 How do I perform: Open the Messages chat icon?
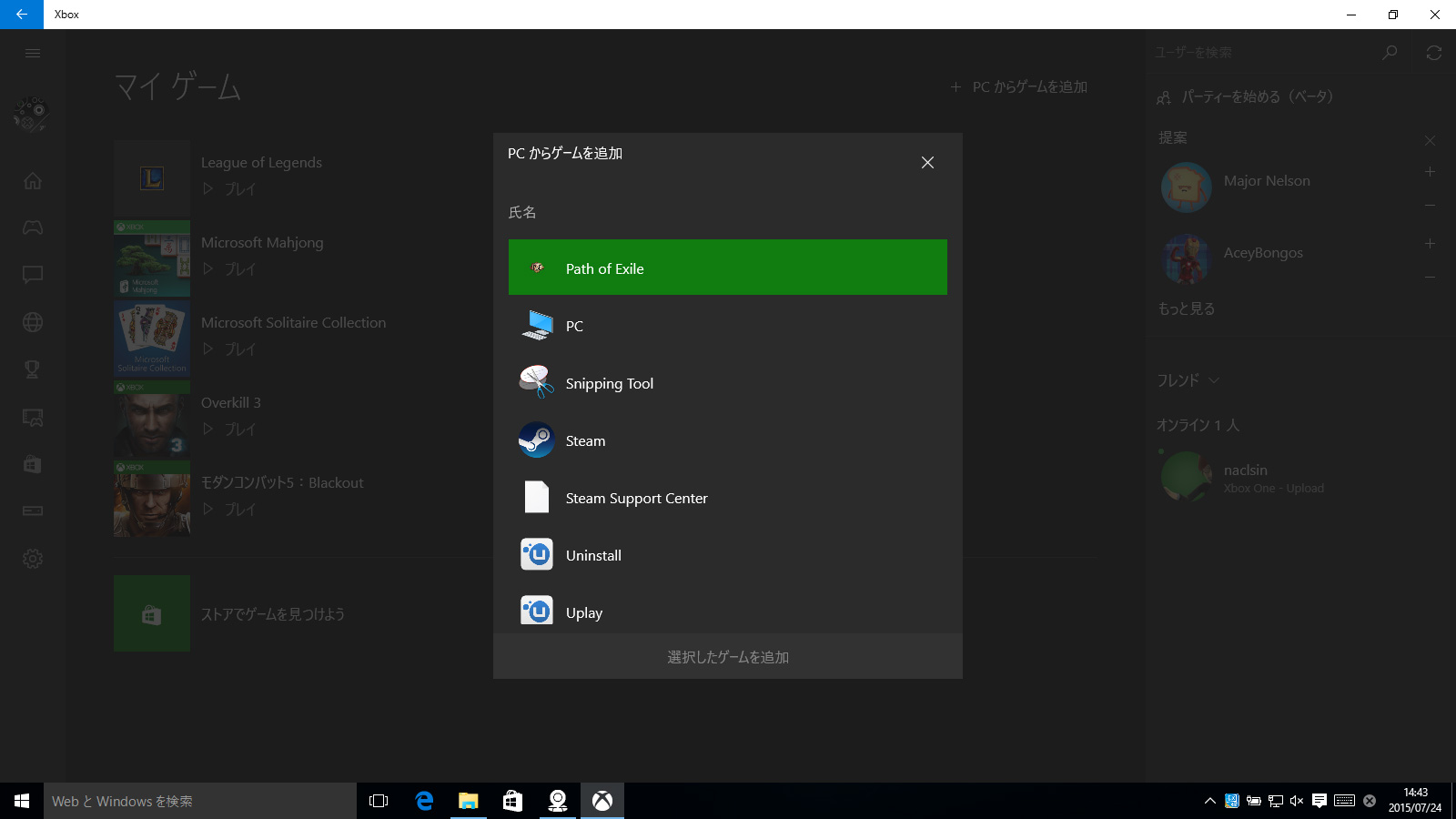click(x=33, y=275)
